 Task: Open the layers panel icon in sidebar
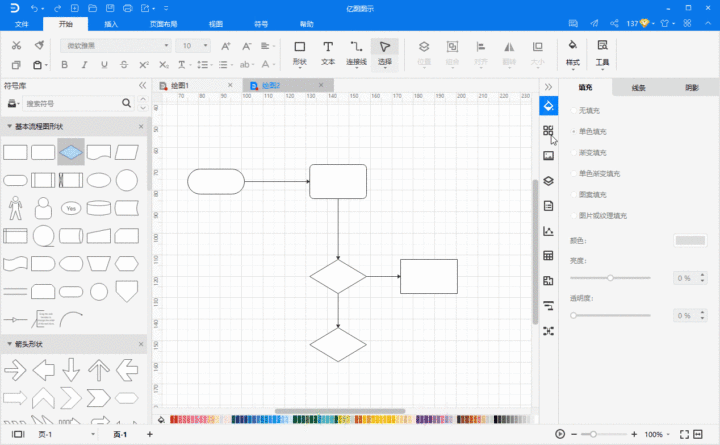(548, 181)
